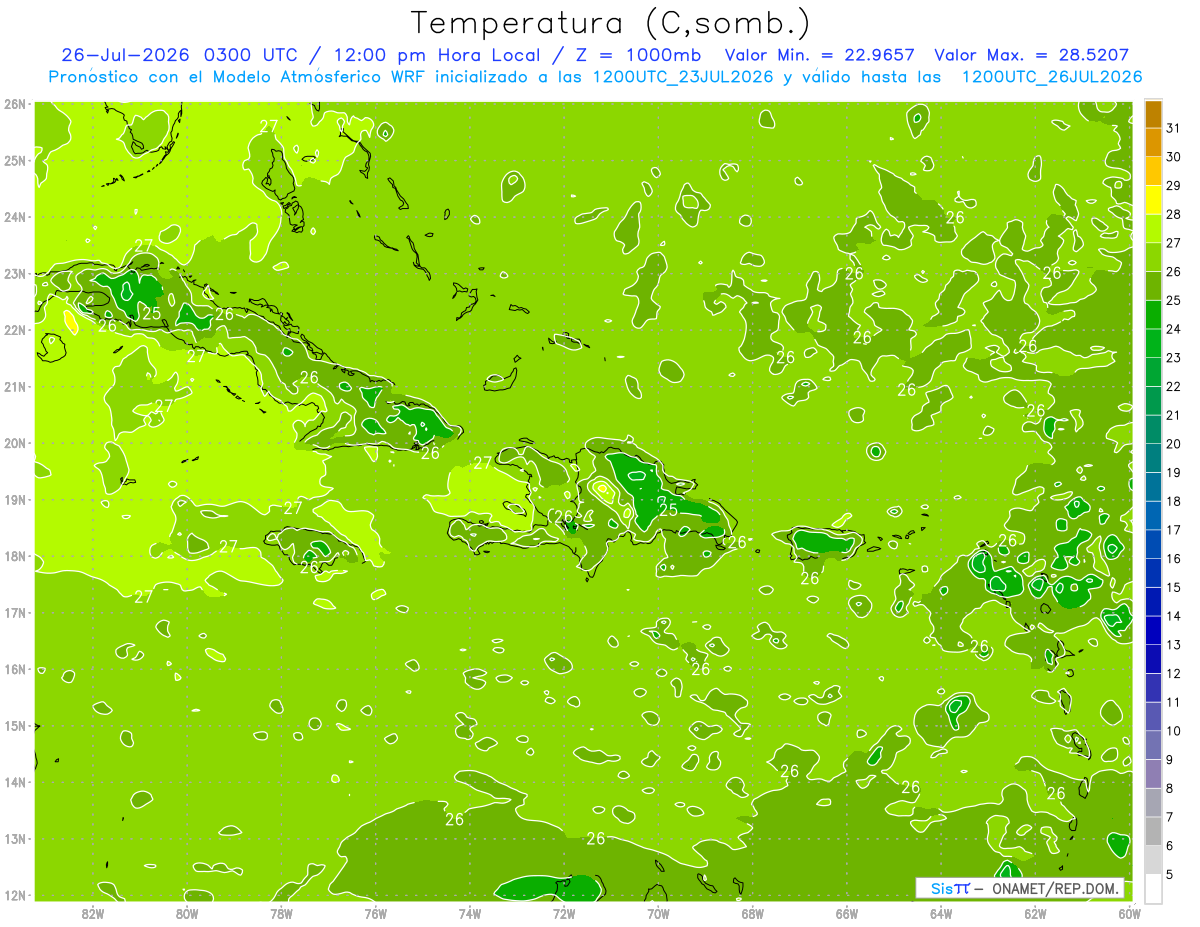Click the 'Valor Max. = 28.5207' text
Image resolution: width=1200 pixels, height=927 pixels.
point(1031,55)
